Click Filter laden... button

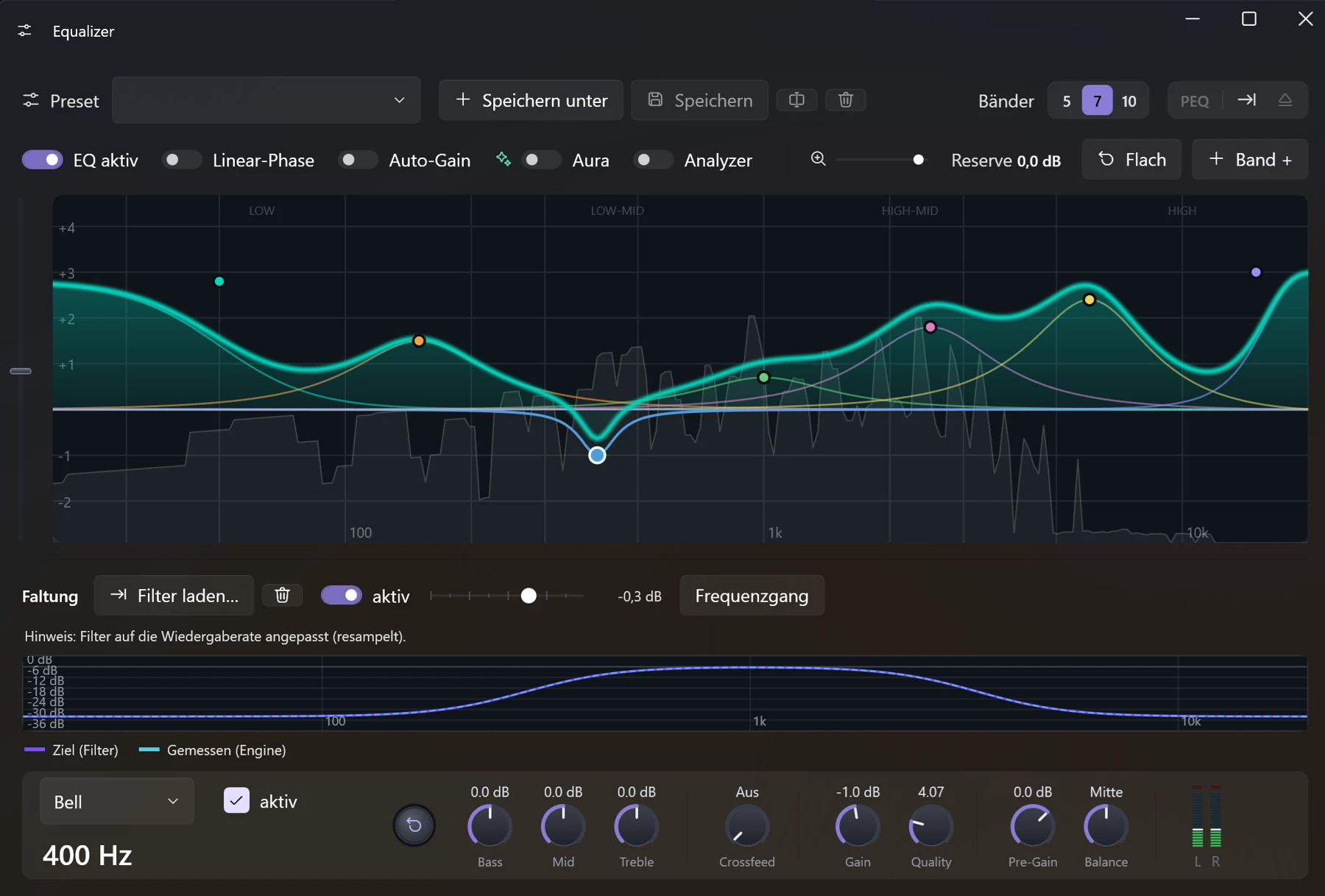174,595
